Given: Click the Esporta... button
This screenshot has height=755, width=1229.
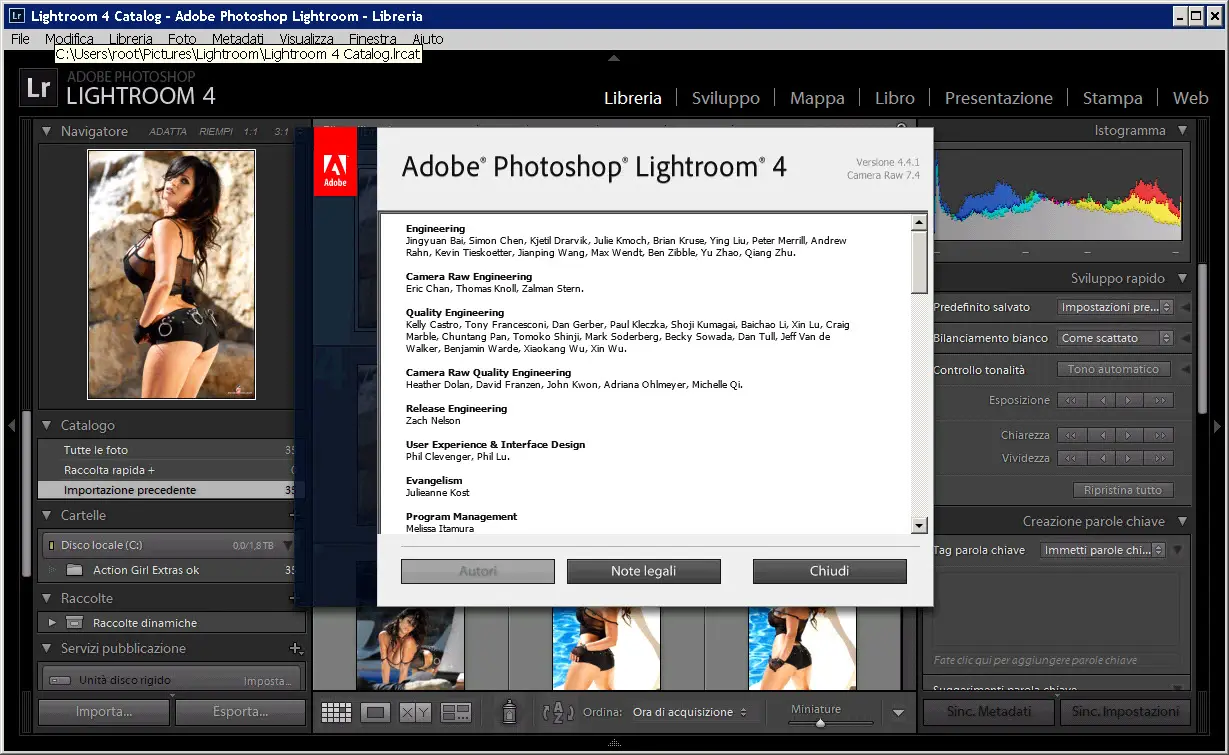Looking at the screenshot, I should click(240, 712).
